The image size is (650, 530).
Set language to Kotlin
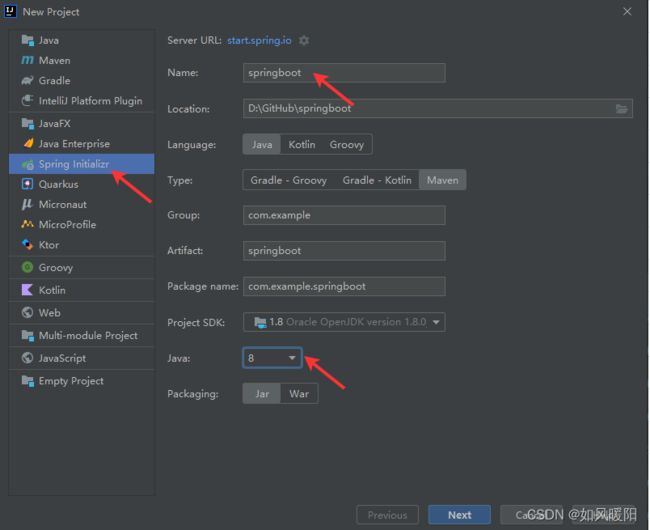[x=302, y=145]
